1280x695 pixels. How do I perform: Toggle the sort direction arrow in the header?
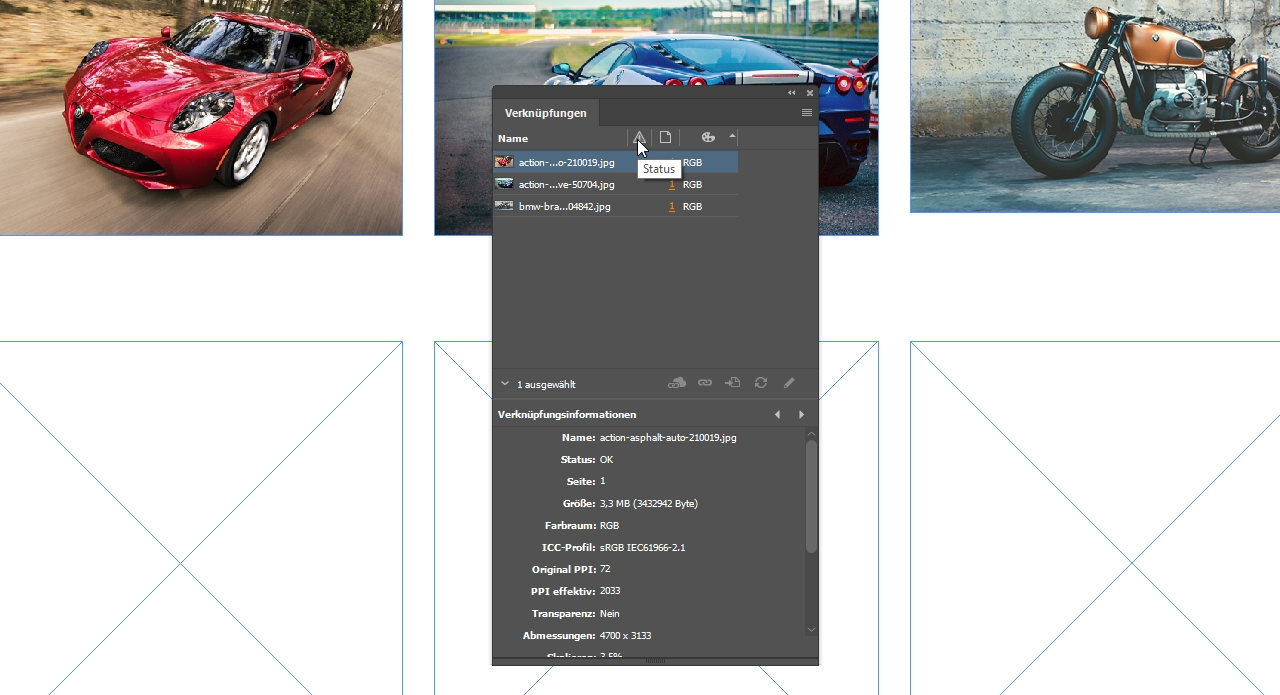tap(732, 136)
